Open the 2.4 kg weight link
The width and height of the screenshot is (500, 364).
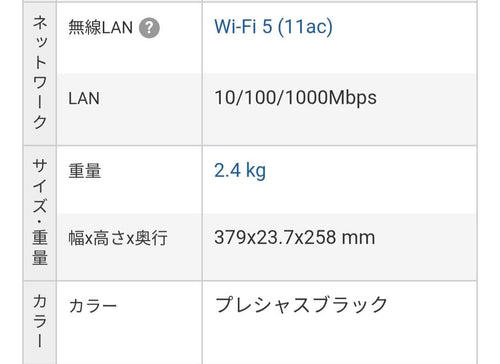point(240,171)
